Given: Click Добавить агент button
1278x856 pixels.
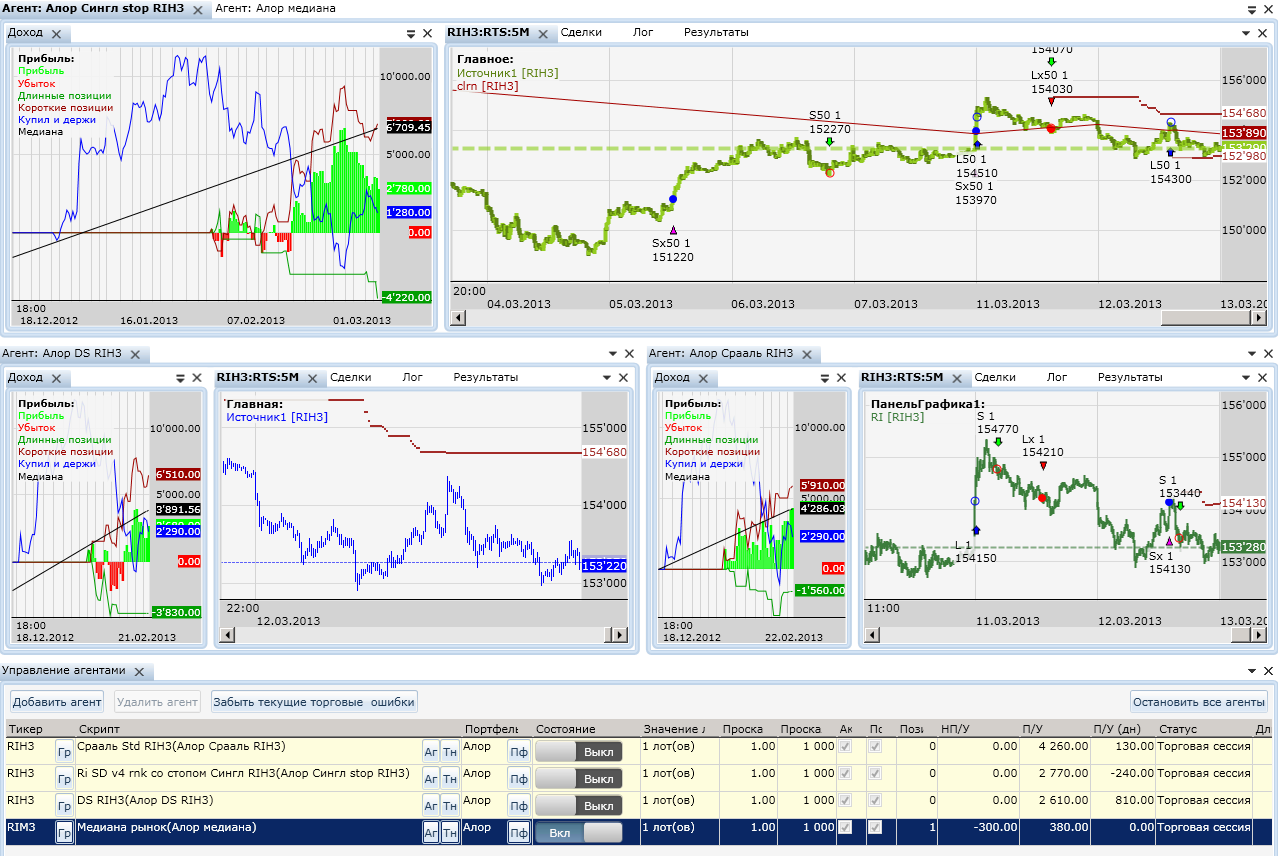Looking at the screenshot, I should 57,702.
